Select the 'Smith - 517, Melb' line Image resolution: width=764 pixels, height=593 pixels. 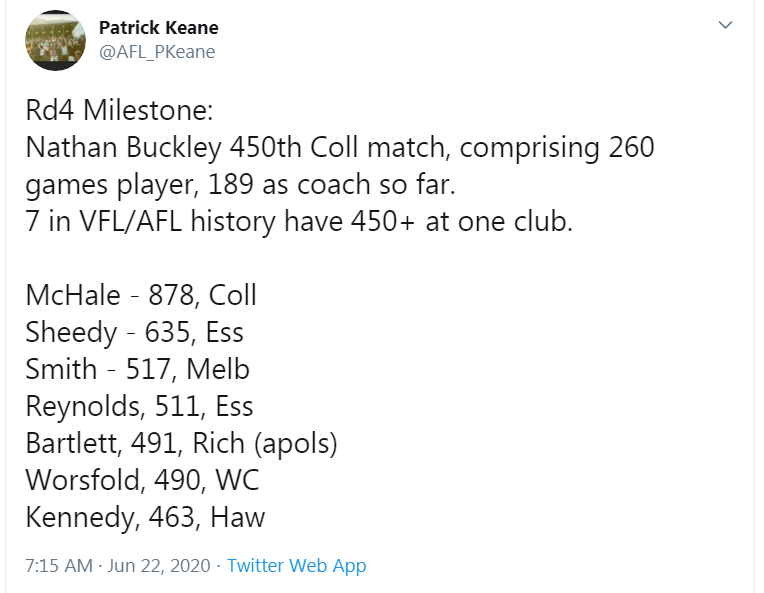[x=137, y=369]
